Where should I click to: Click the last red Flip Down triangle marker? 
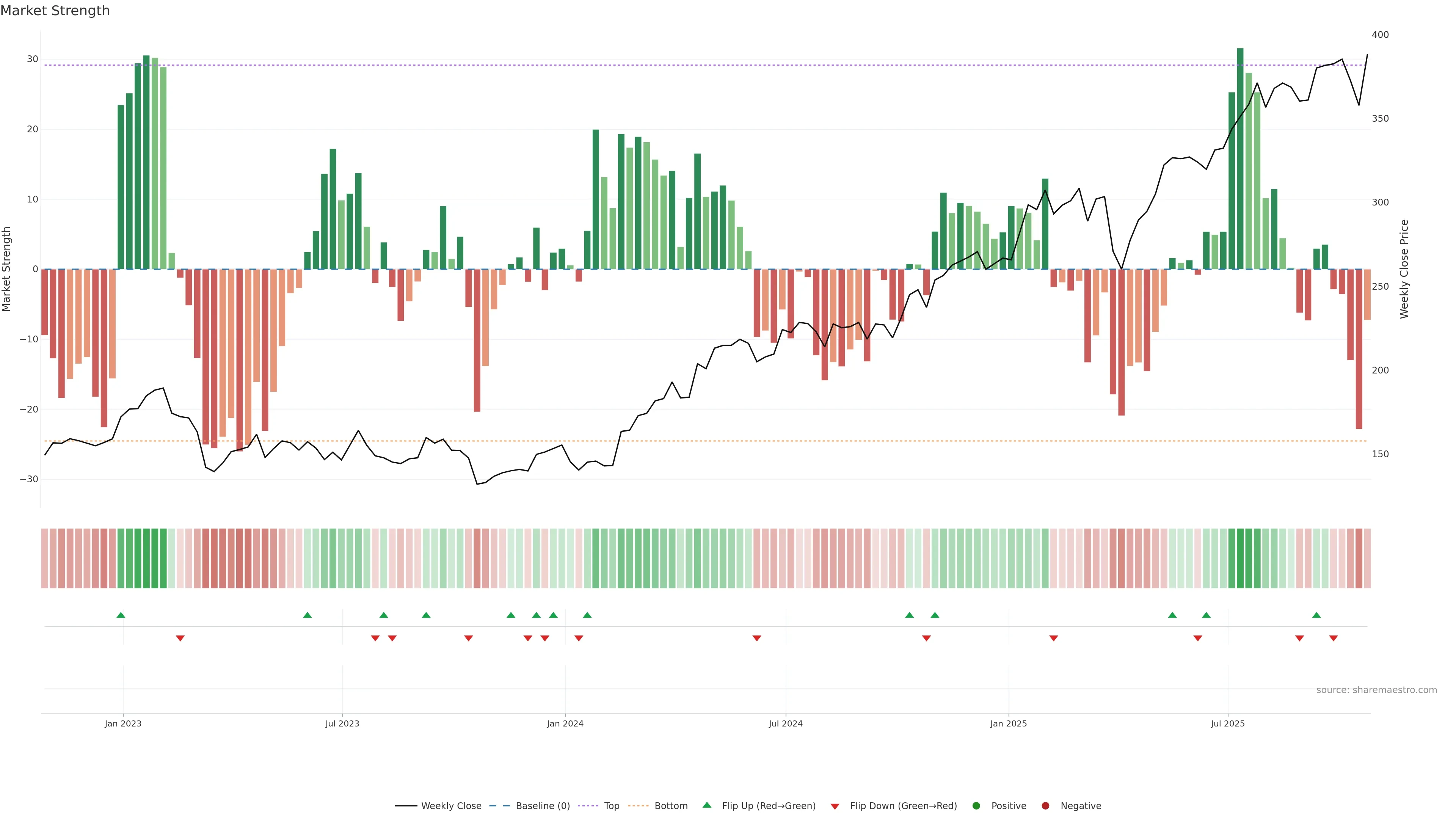[1334, 638]
